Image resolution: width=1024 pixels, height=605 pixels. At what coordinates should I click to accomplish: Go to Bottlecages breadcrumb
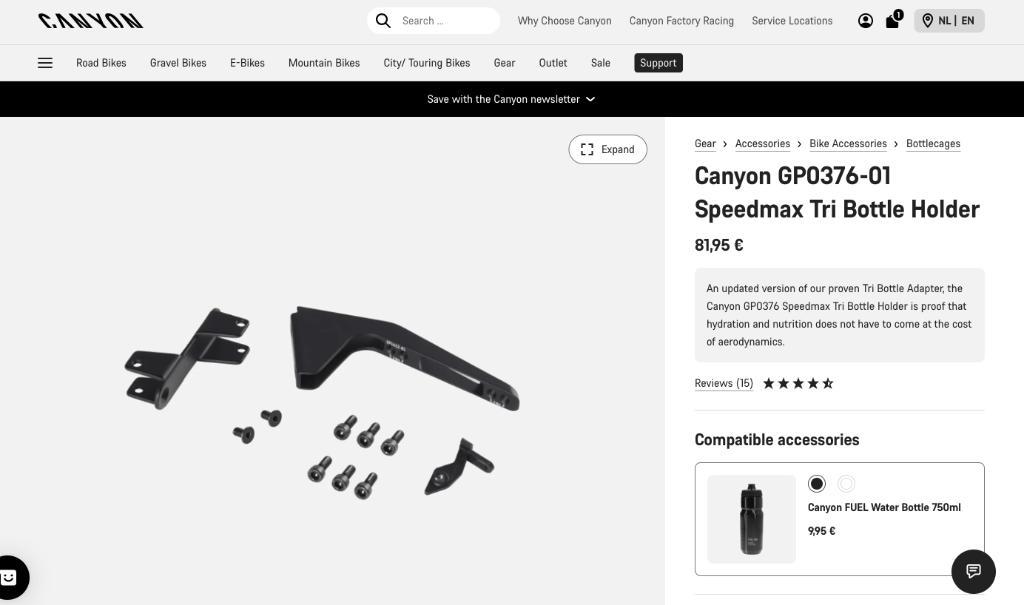tap(933, 144)
